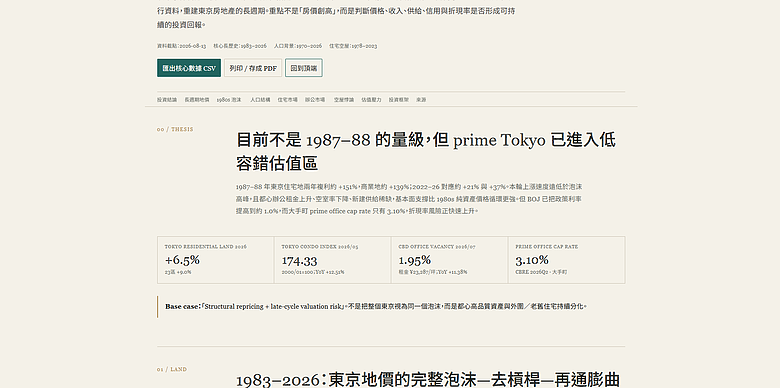The image size is (780, 388).
Task: Select the 投資框架 nav link
Action: pyautogui.click(x=399, y=99)
